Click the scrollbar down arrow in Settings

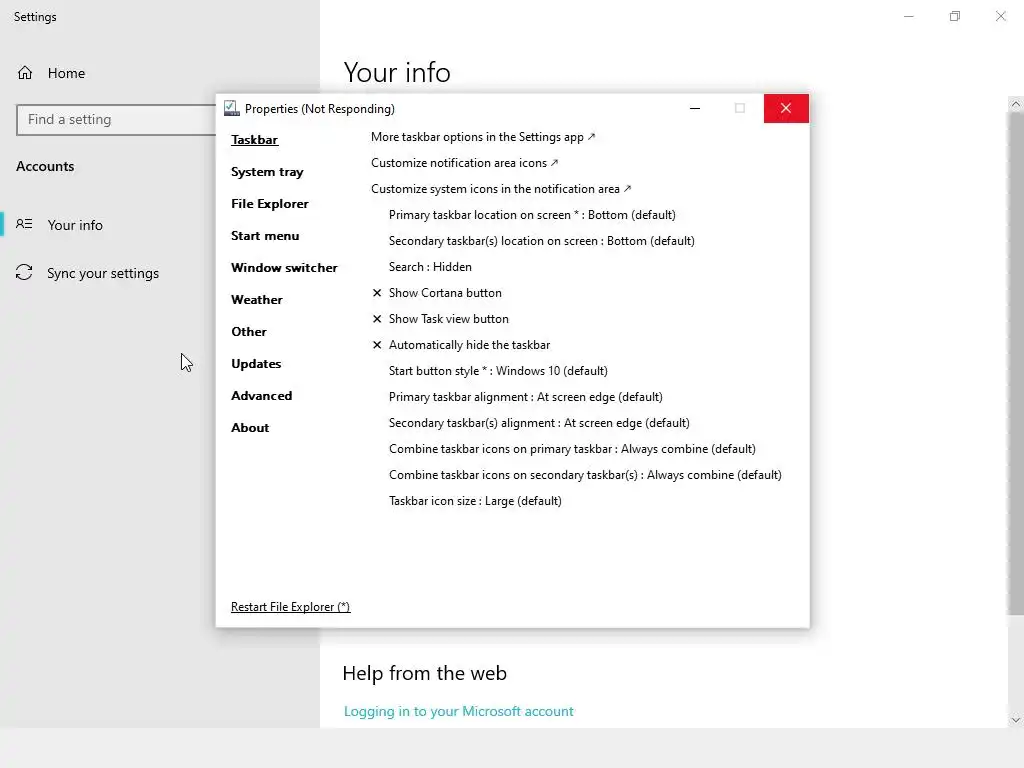point(1016,720)
